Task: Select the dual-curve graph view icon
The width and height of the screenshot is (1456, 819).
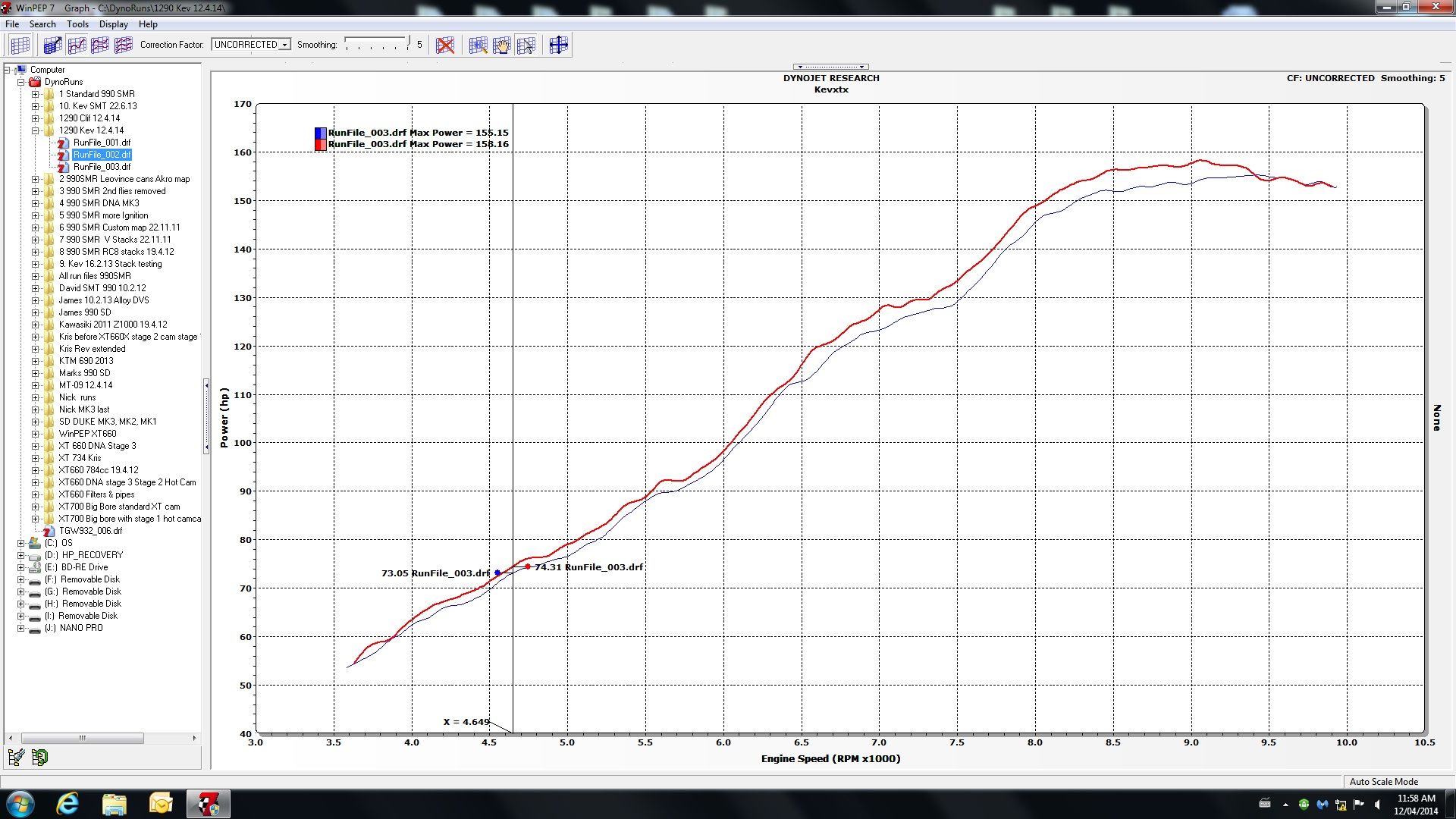Action: click(100, 45)
